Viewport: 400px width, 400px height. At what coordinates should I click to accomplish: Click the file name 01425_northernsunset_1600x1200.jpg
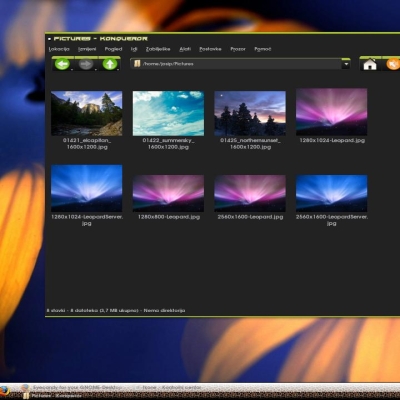250,144
